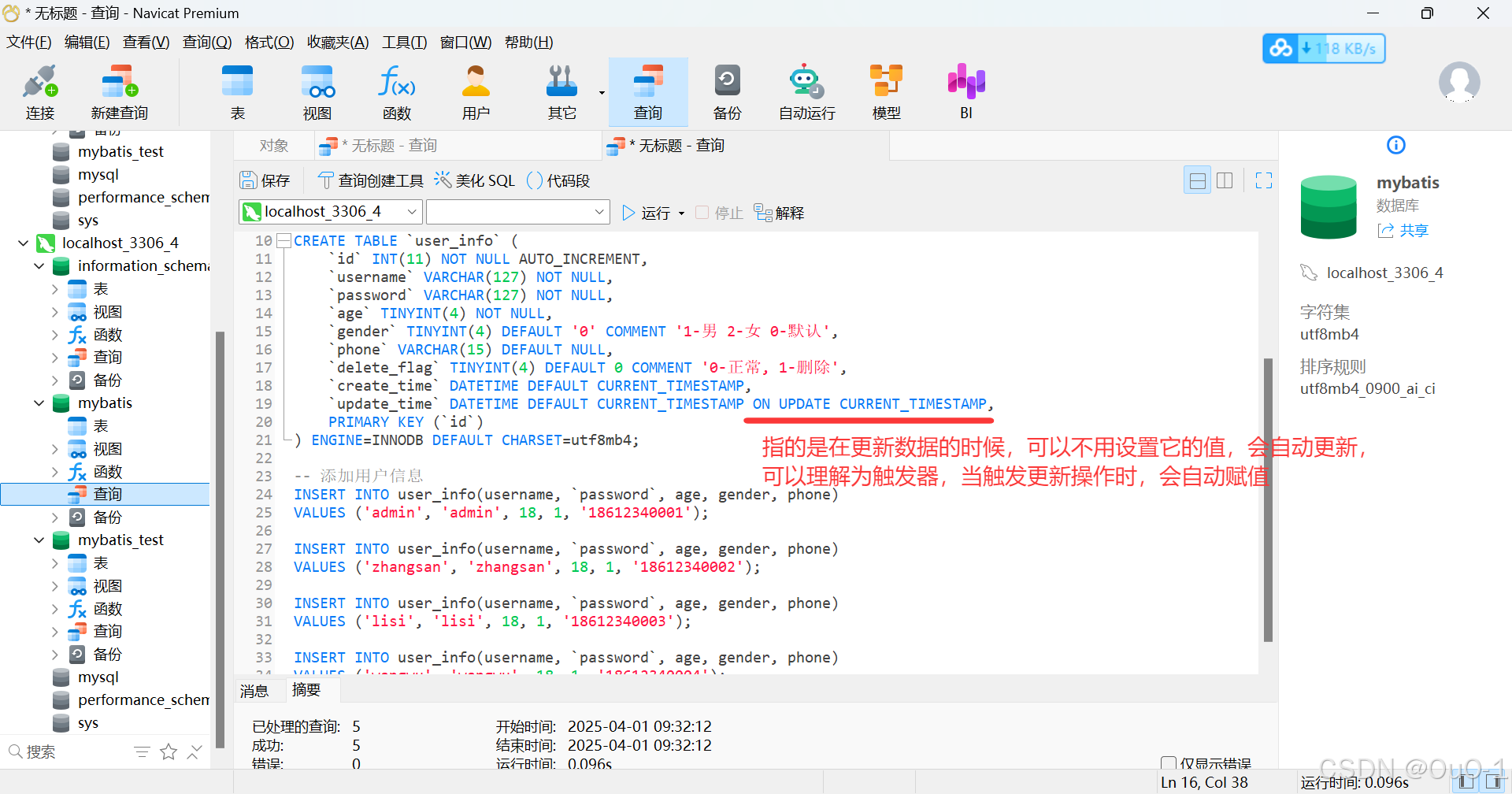Click the 共享 share link
Viewport: 1512px width, 794px height.
pos(1403,231)
